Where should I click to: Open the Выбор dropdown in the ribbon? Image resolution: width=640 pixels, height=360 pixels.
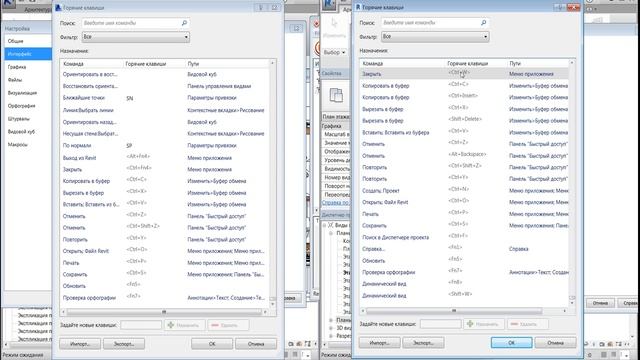point(335,52)
